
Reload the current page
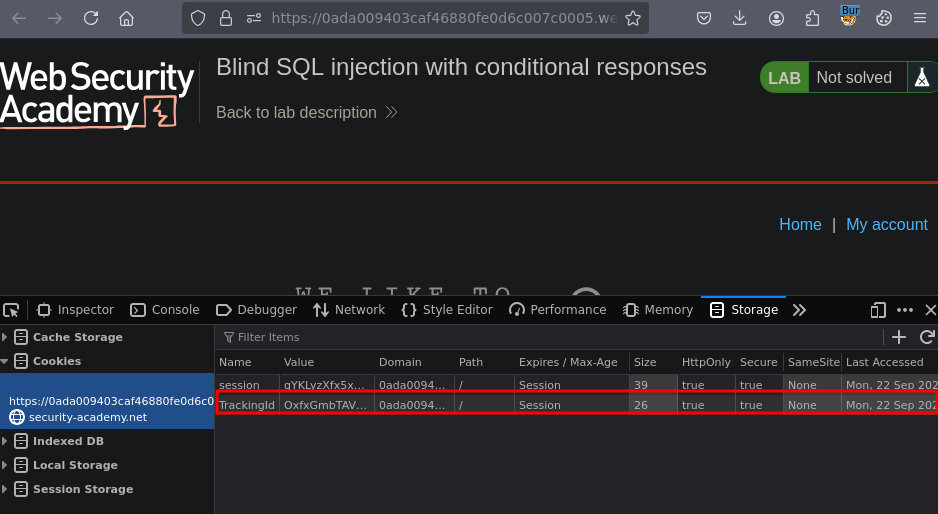(x=91, y=18)
